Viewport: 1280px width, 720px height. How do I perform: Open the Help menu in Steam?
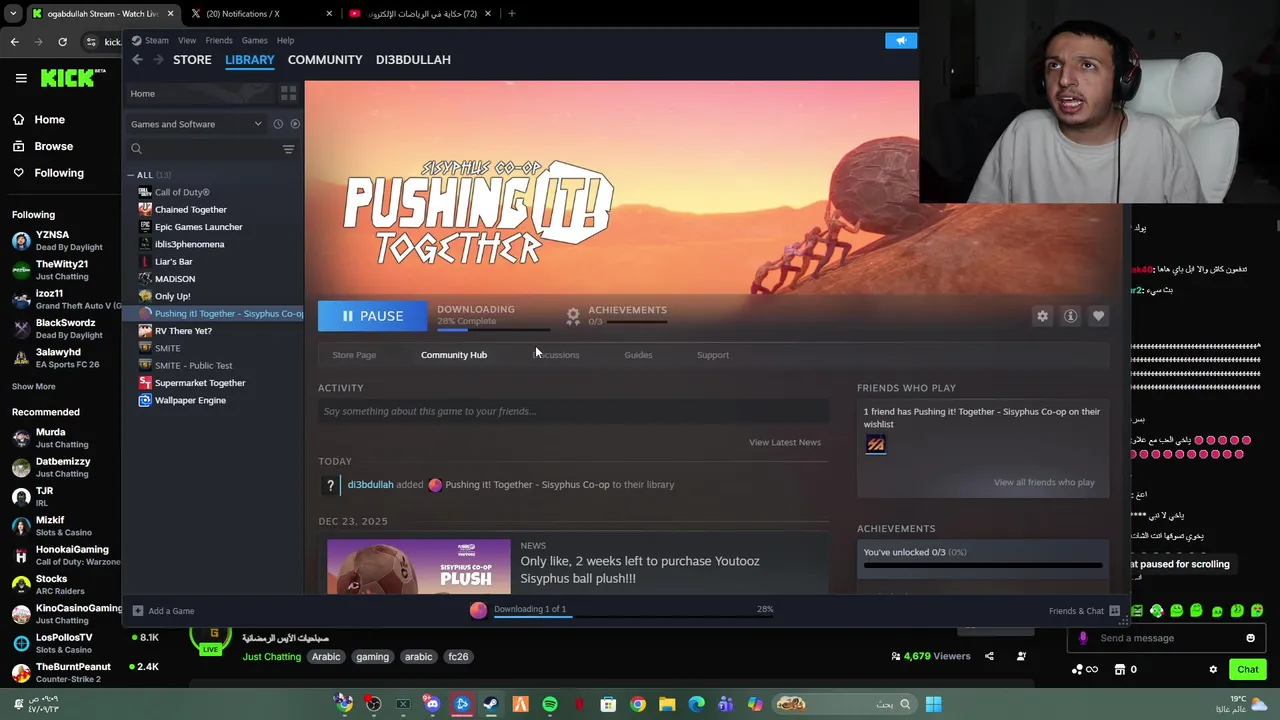(285, 40)
